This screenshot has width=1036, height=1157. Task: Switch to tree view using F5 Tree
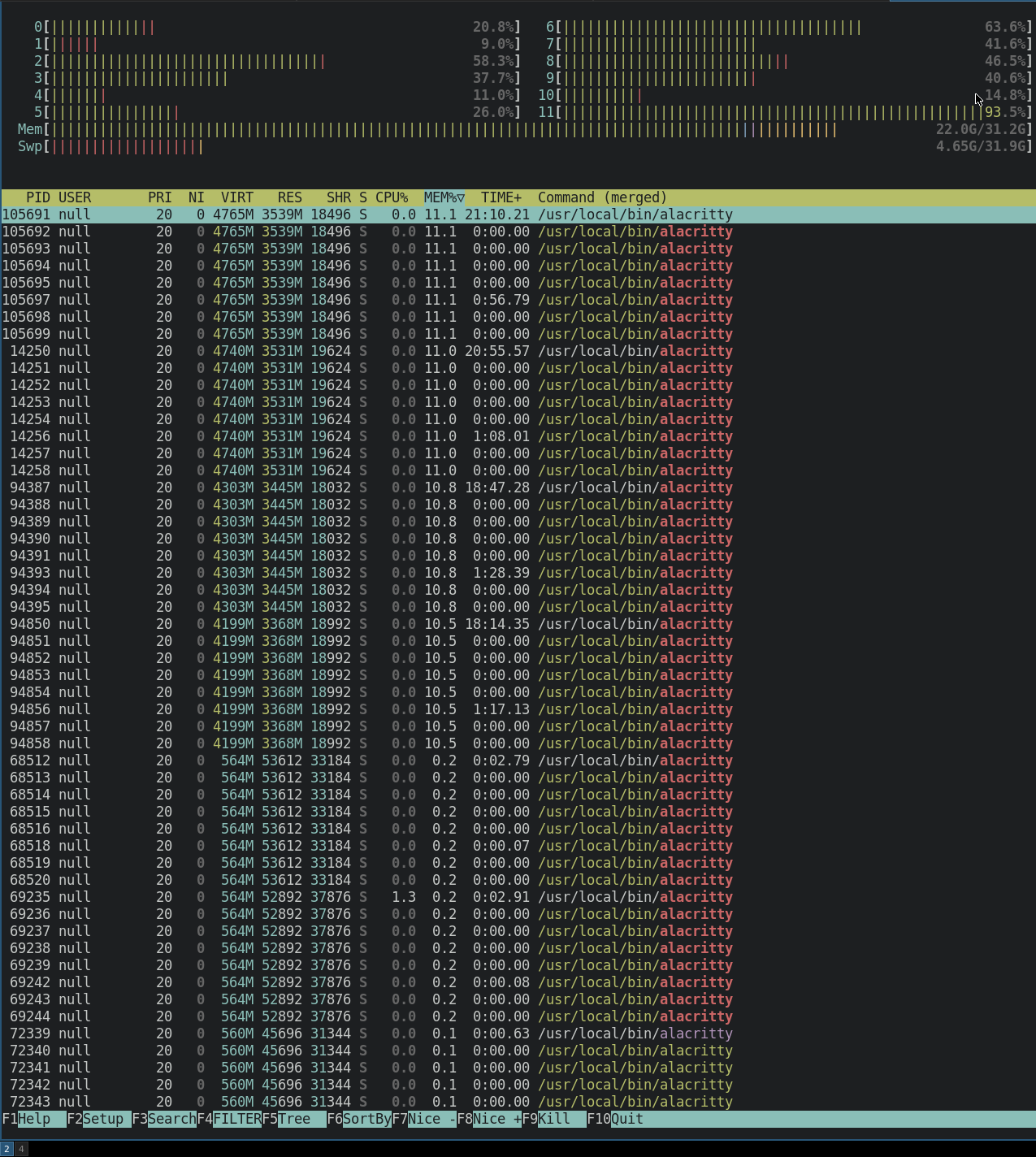[x=288, y=1119]
